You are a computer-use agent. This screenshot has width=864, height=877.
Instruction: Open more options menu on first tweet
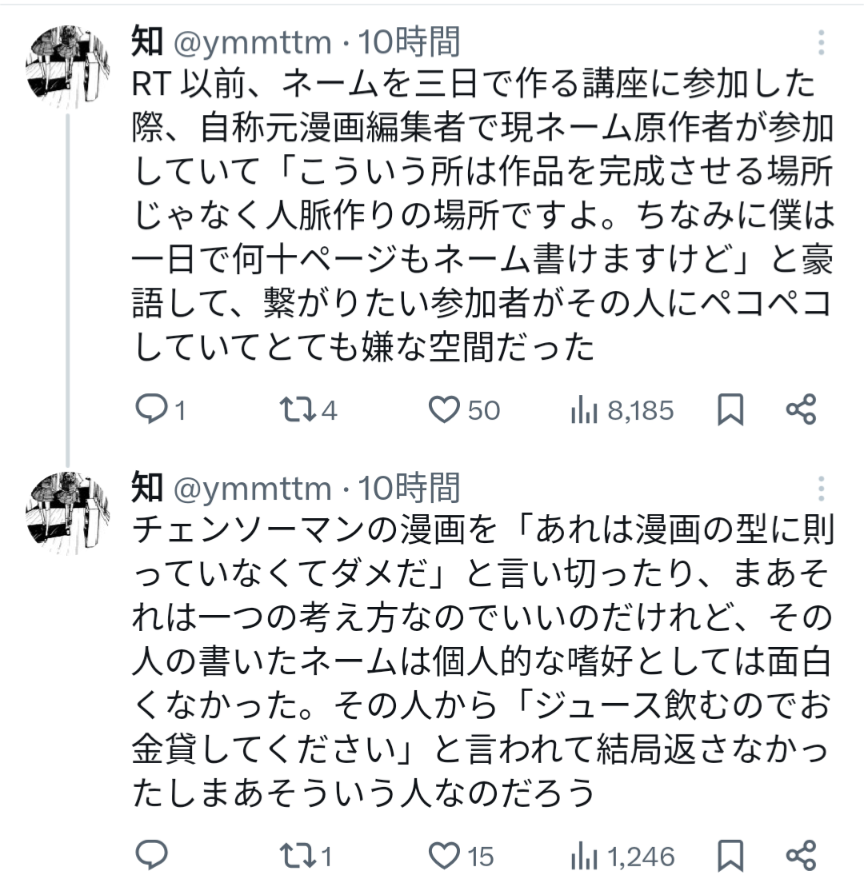click(x=821, y=43)
